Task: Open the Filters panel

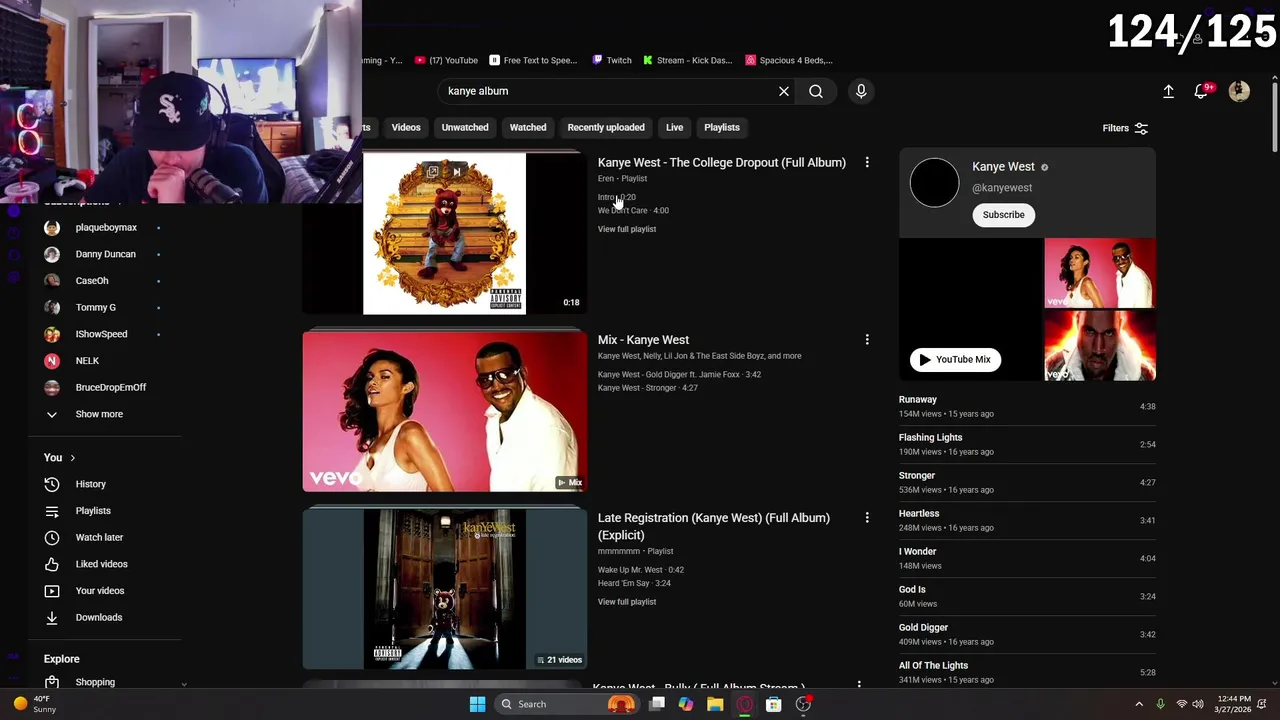Action: (1125, 128)
